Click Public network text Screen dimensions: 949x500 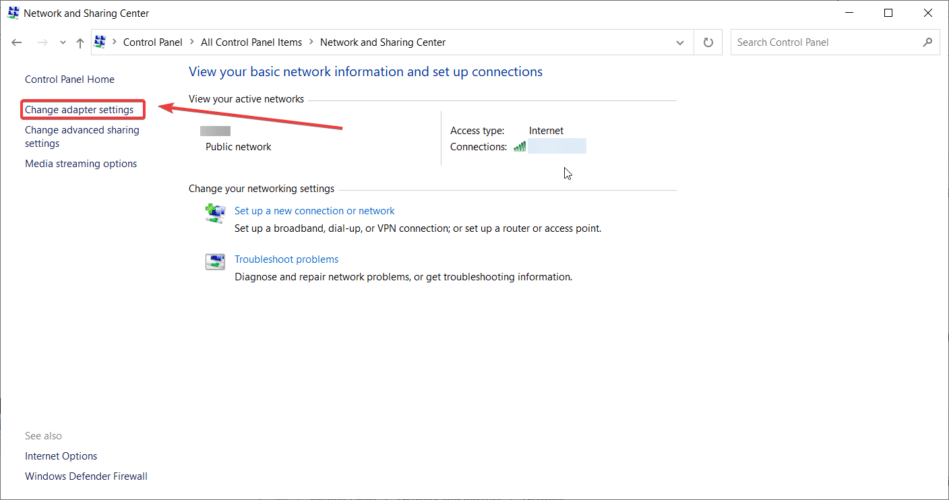238,146
